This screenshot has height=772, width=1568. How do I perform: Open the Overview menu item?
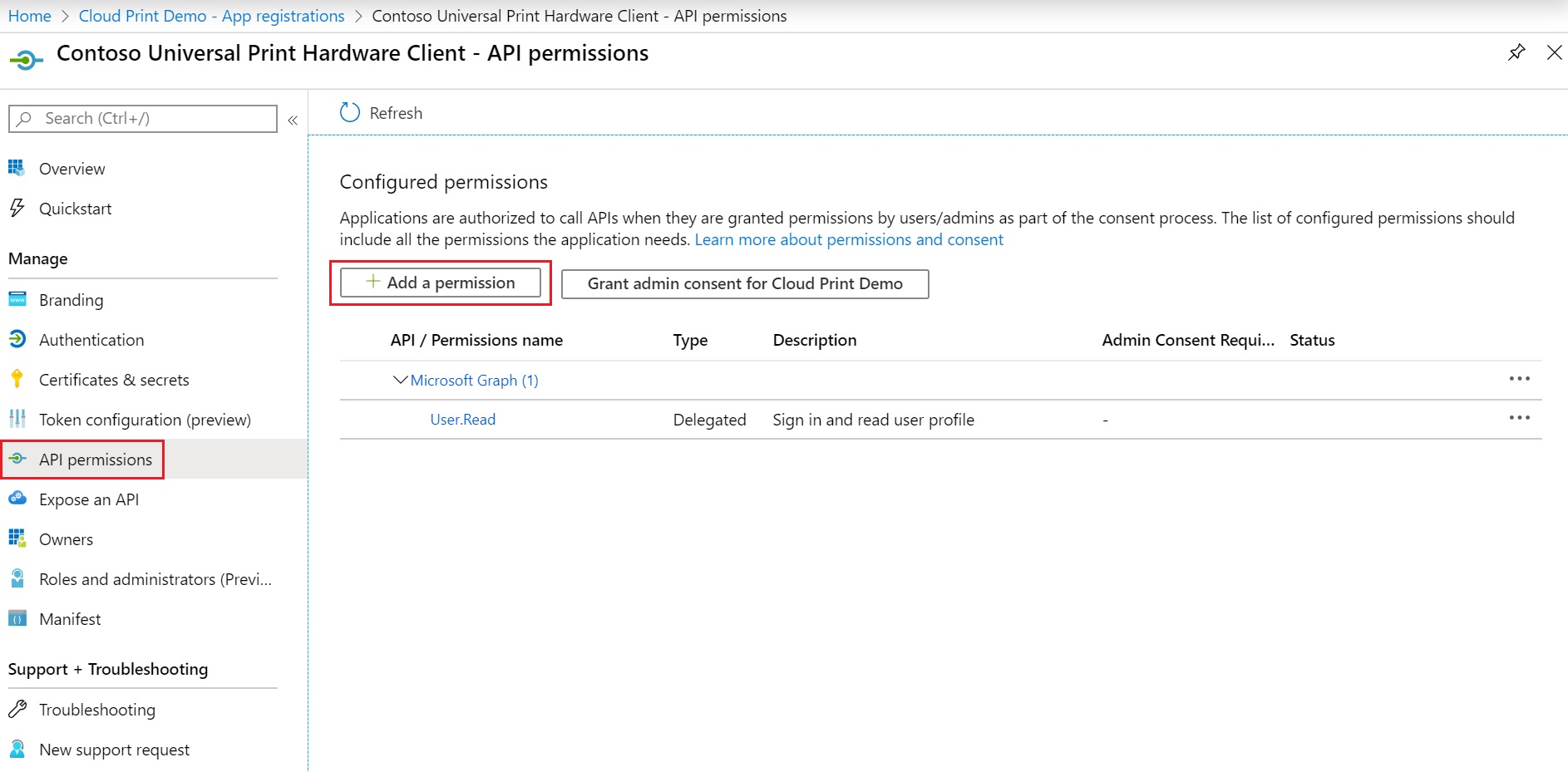pos(71,169)
